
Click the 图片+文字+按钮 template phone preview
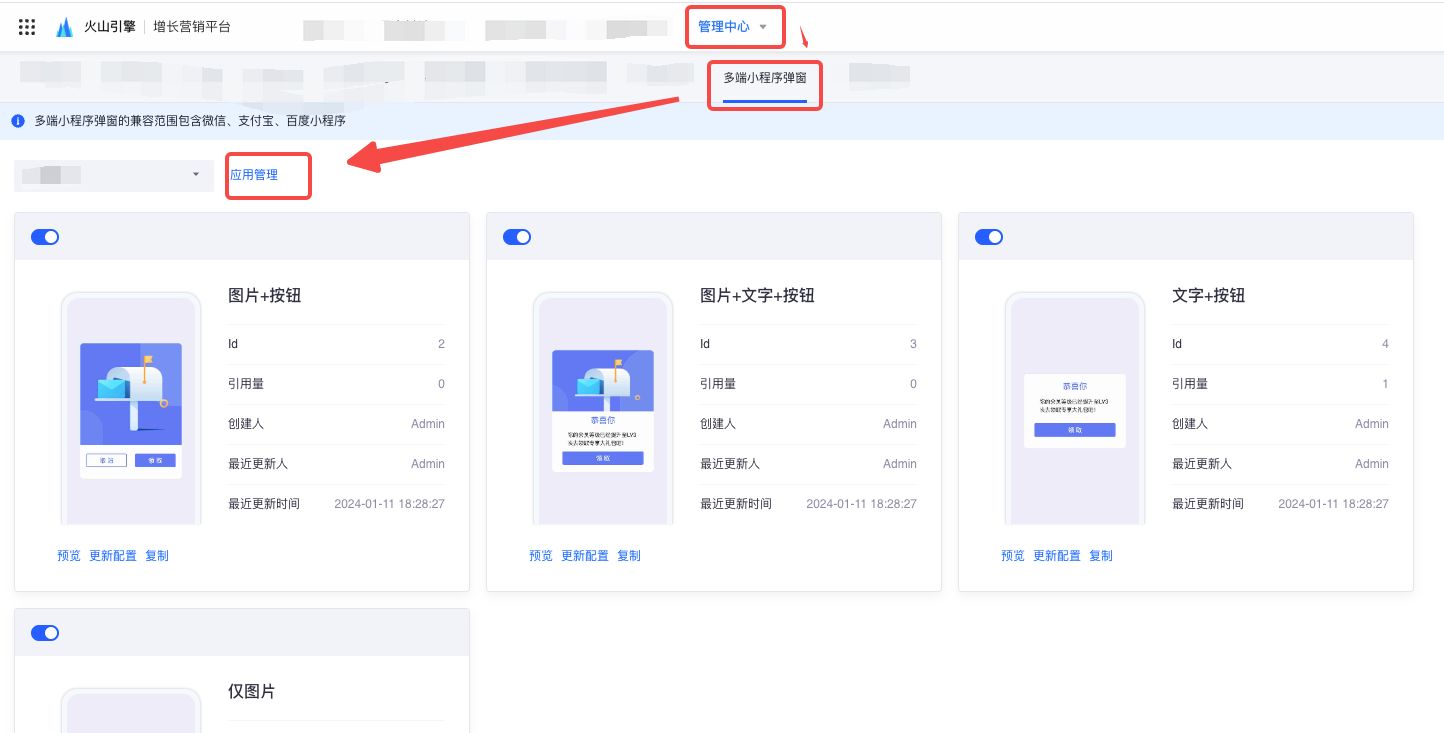[603, 408]
